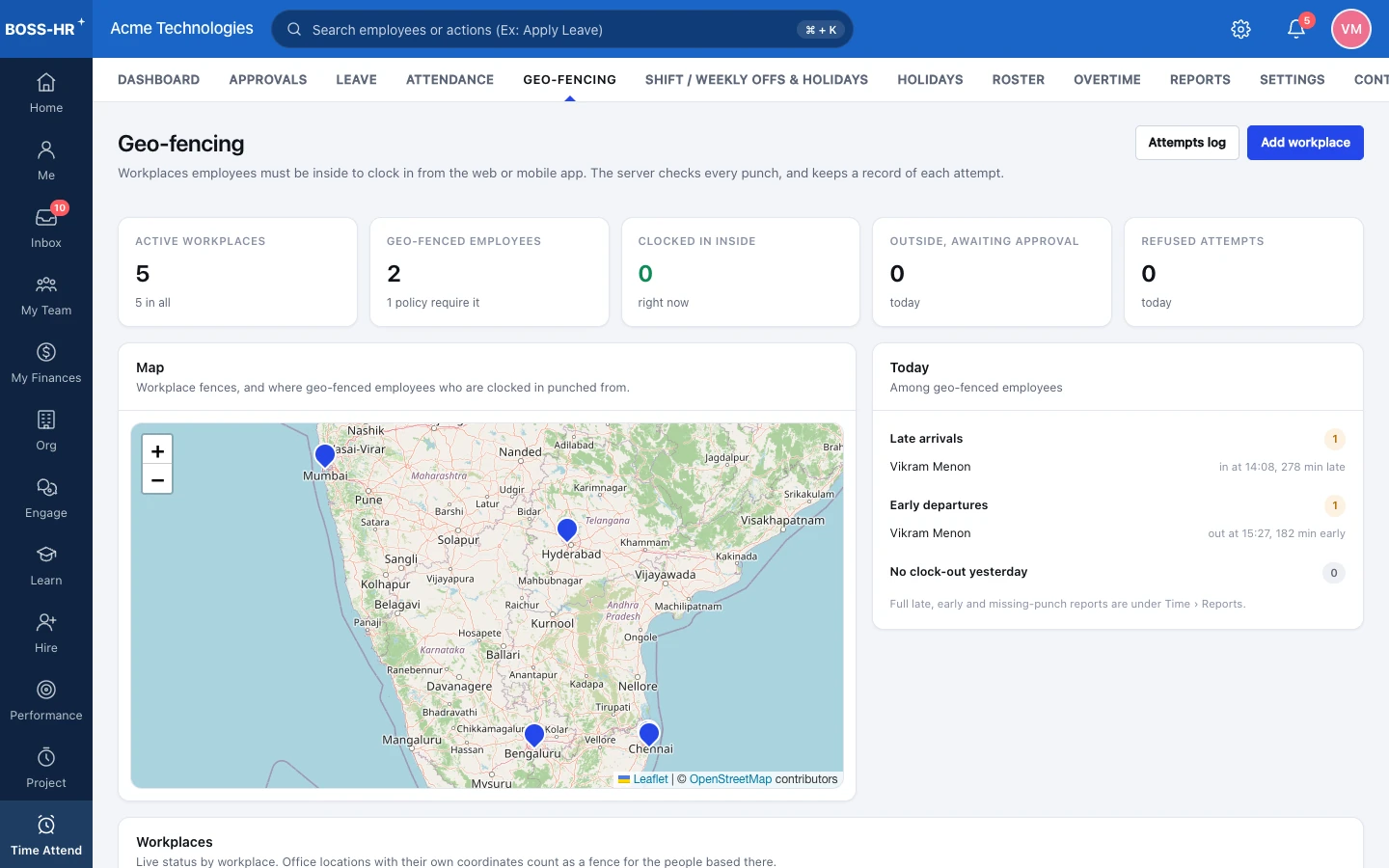Image resolution: width=1389 pixels, height=868 pixels.
Task: Click Add workplace button
Action: tap(1305, 143)
